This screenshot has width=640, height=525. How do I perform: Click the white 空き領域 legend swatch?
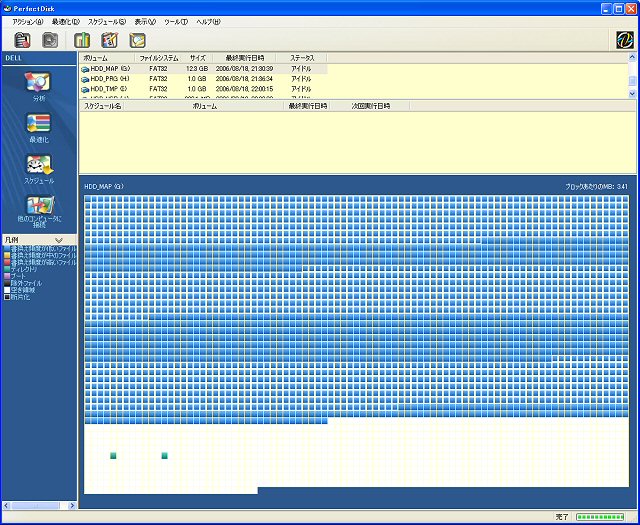pyautogui.click(x=7, y=290)
